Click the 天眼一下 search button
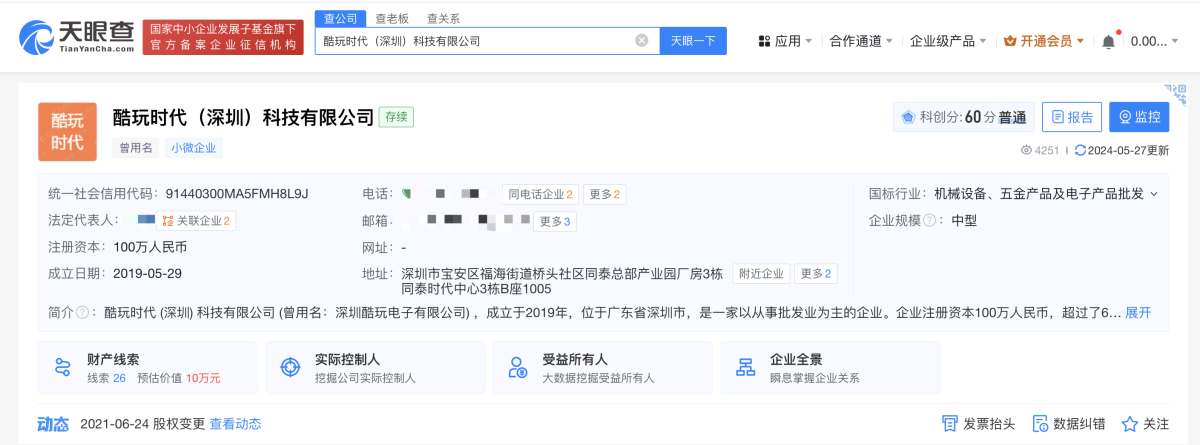 coord(693,41)
